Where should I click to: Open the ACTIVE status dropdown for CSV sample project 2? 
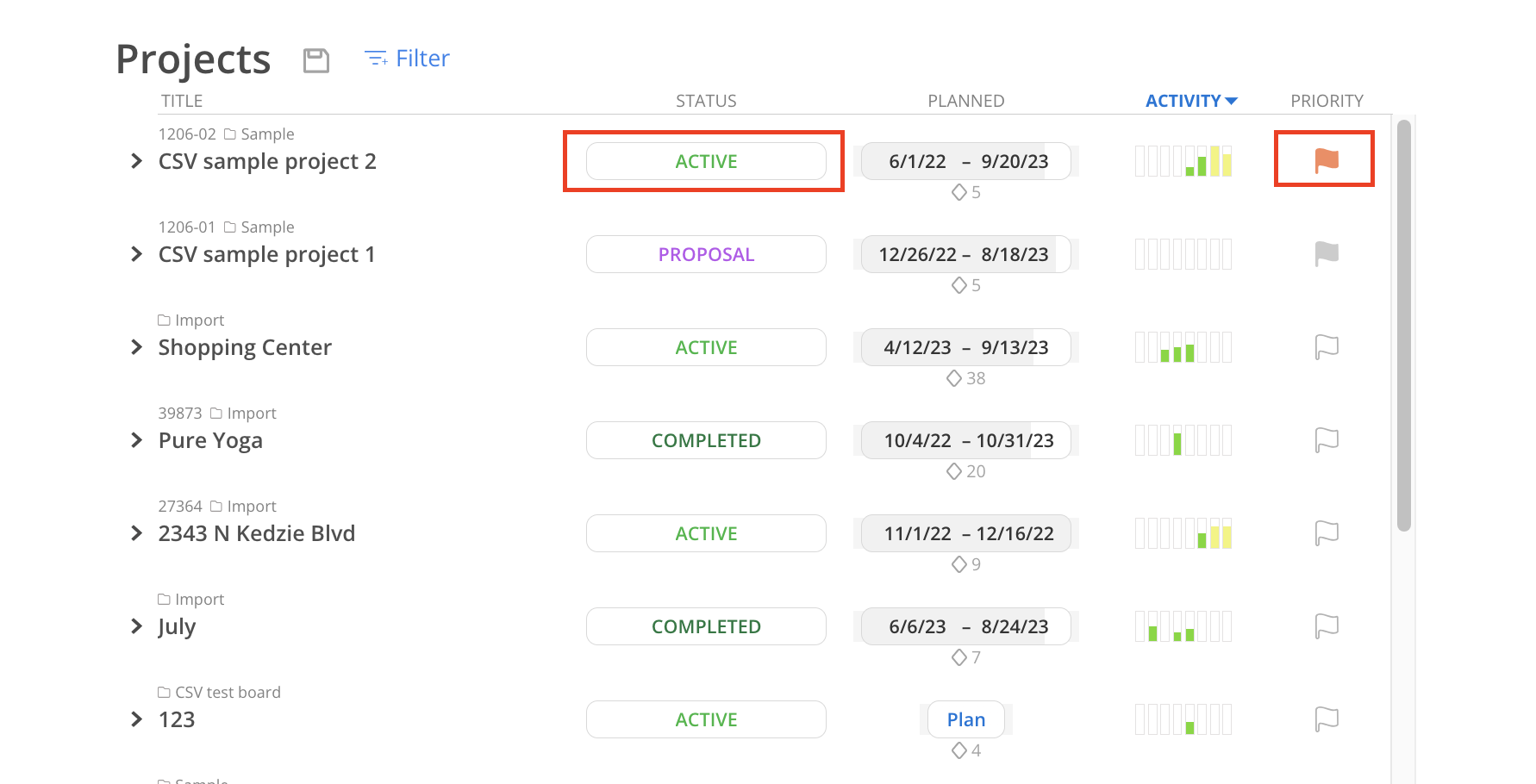click(x=706, y=161)
